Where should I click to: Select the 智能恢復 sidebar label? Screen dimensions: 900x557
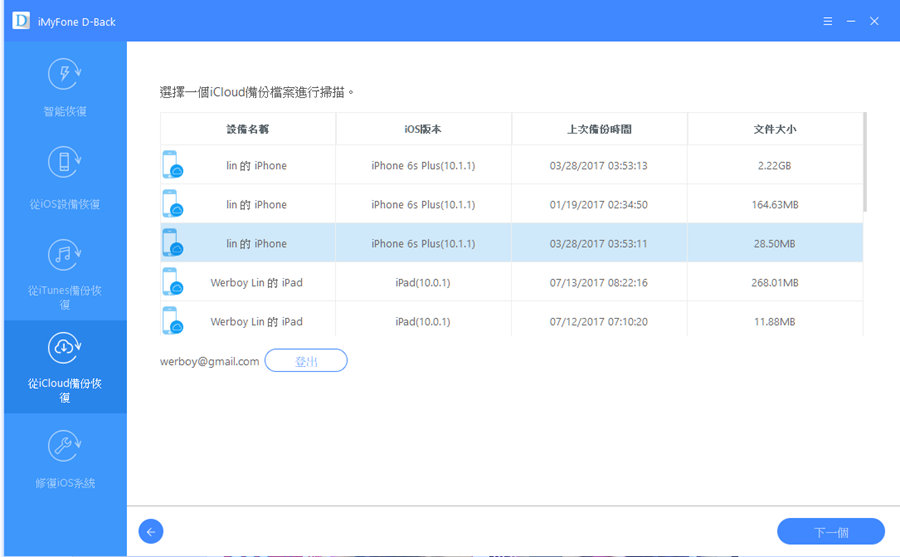65,111
